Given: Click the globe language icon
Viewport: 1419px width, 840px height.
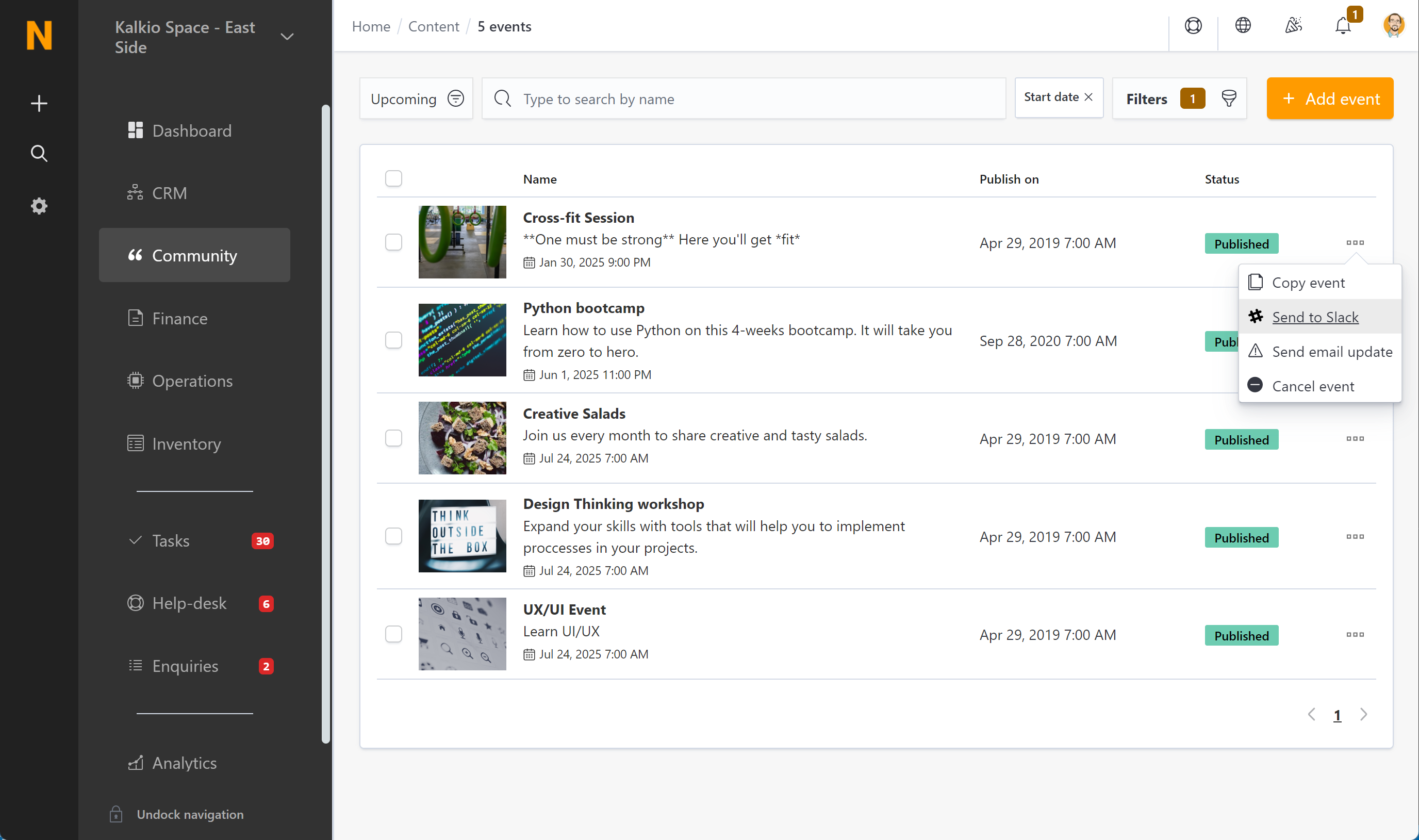Looking at the screenshot, I should 1243,26.
